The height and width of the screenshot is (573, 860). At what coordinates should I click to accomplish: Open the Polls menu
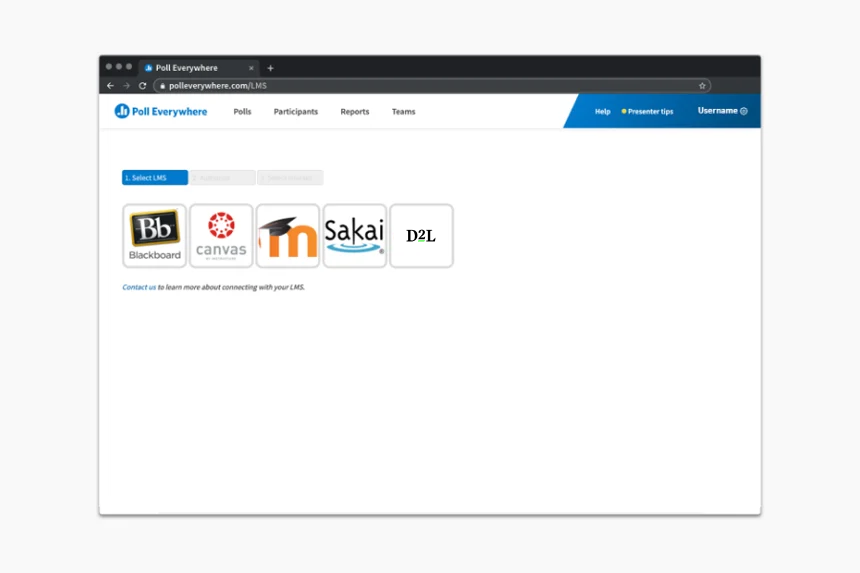coord(242,111)
